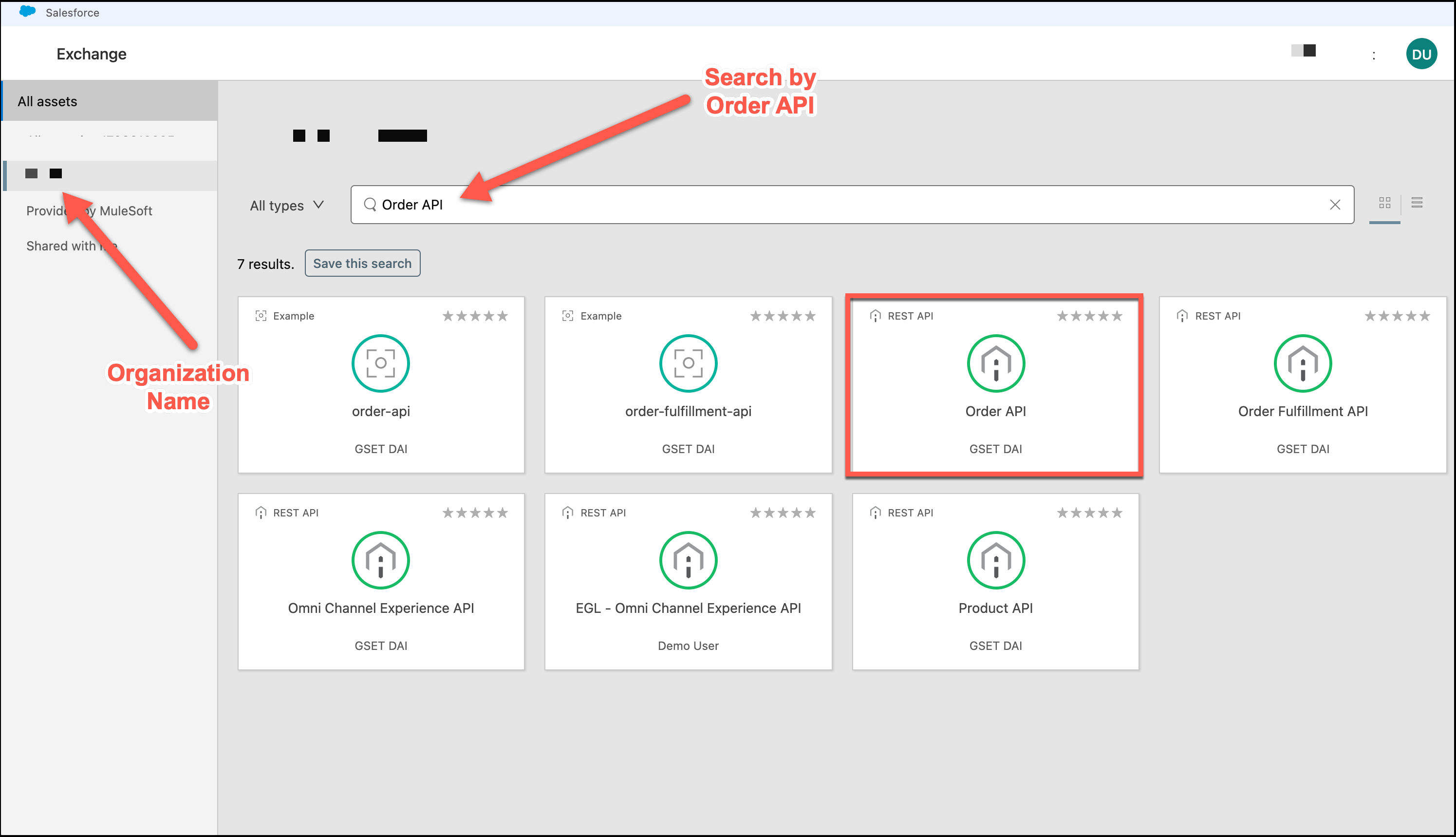Open the order-api example icon
Image resolution: width=1456 pixels, height=837 pixels.
coord(380,363)
